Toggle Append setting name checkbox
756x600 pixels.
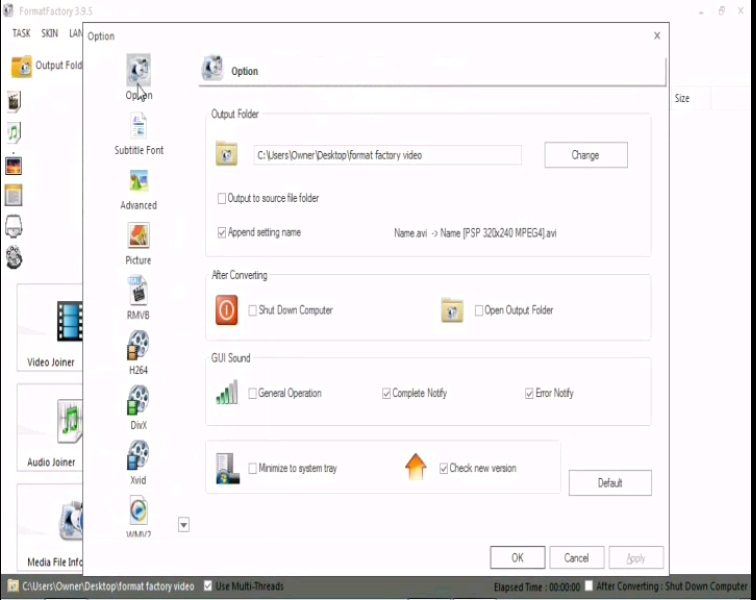click(x=222, y=232)
